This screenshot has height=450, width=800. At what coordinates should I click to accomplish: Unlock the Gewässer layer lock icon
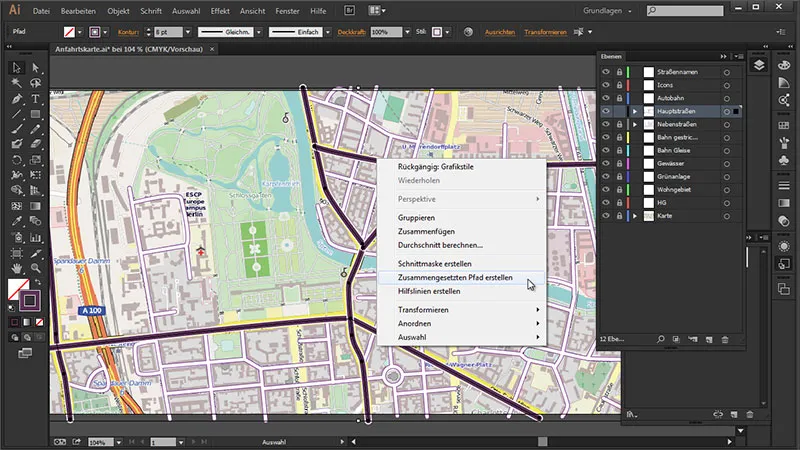click(619, 163)
